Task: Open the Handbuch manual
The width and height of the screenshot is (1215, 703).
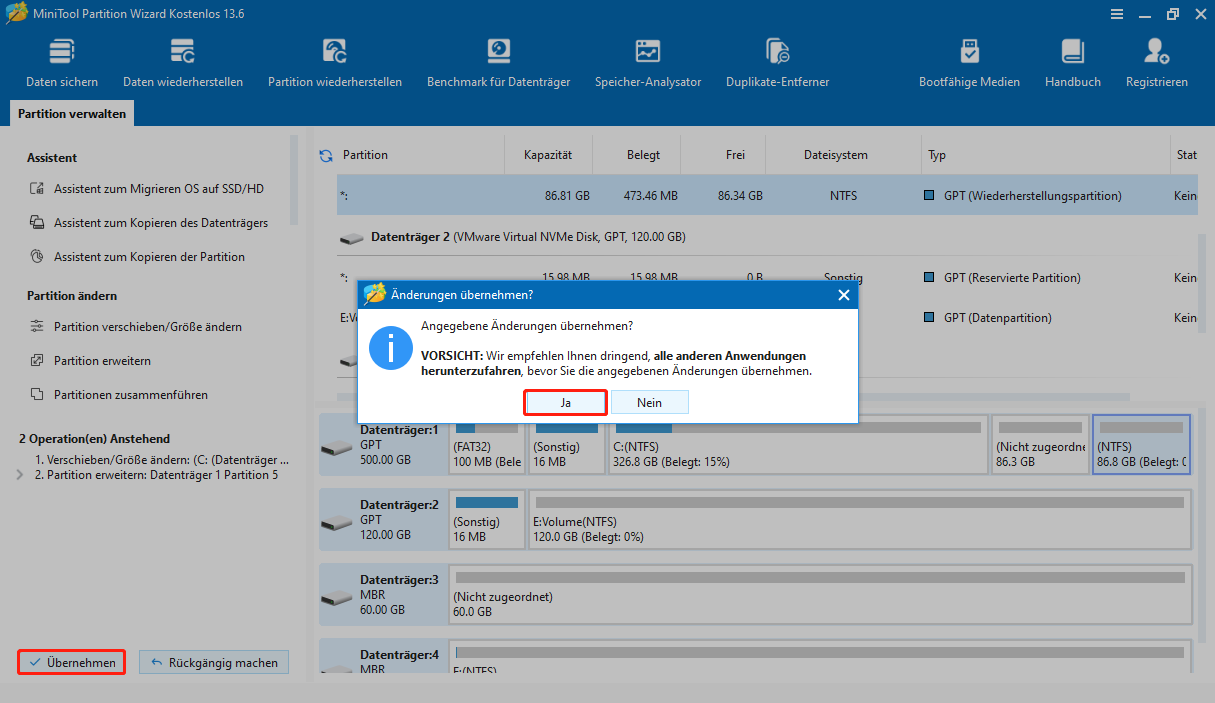Action: click(x=1073, y=63)
